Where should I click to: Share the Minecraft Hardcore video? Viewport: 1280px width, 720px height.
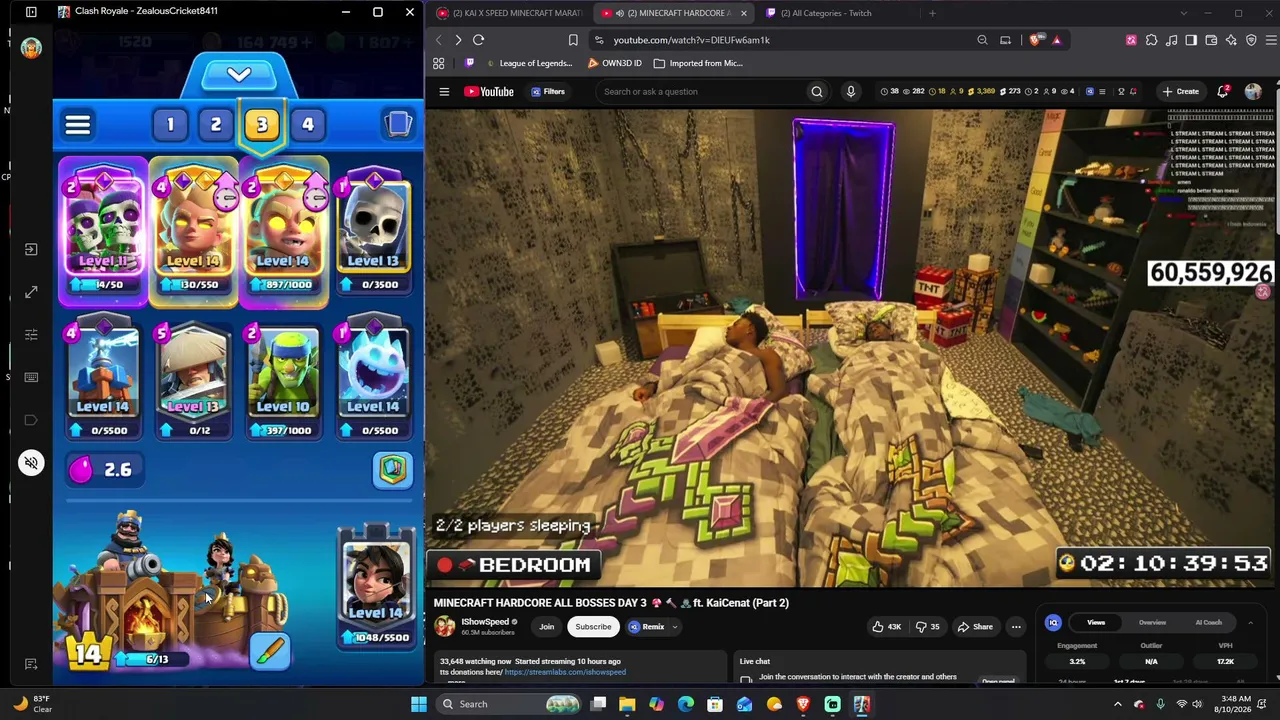975,627
